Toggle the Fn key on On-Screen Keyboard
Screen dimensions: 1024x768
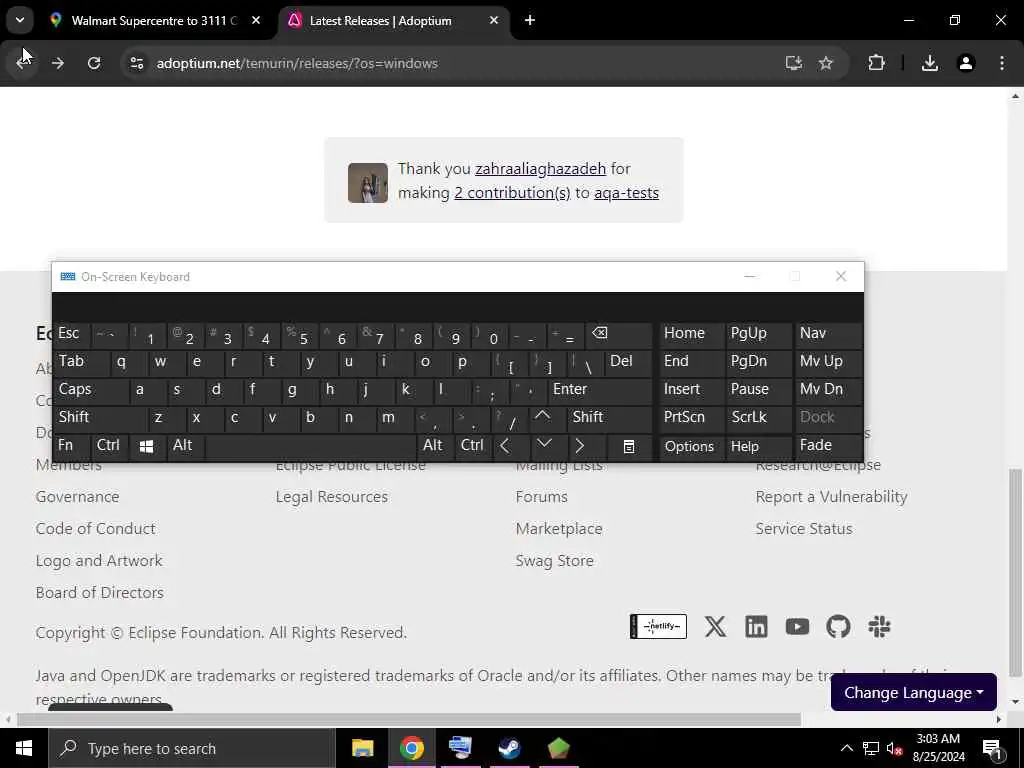point(72,447)
